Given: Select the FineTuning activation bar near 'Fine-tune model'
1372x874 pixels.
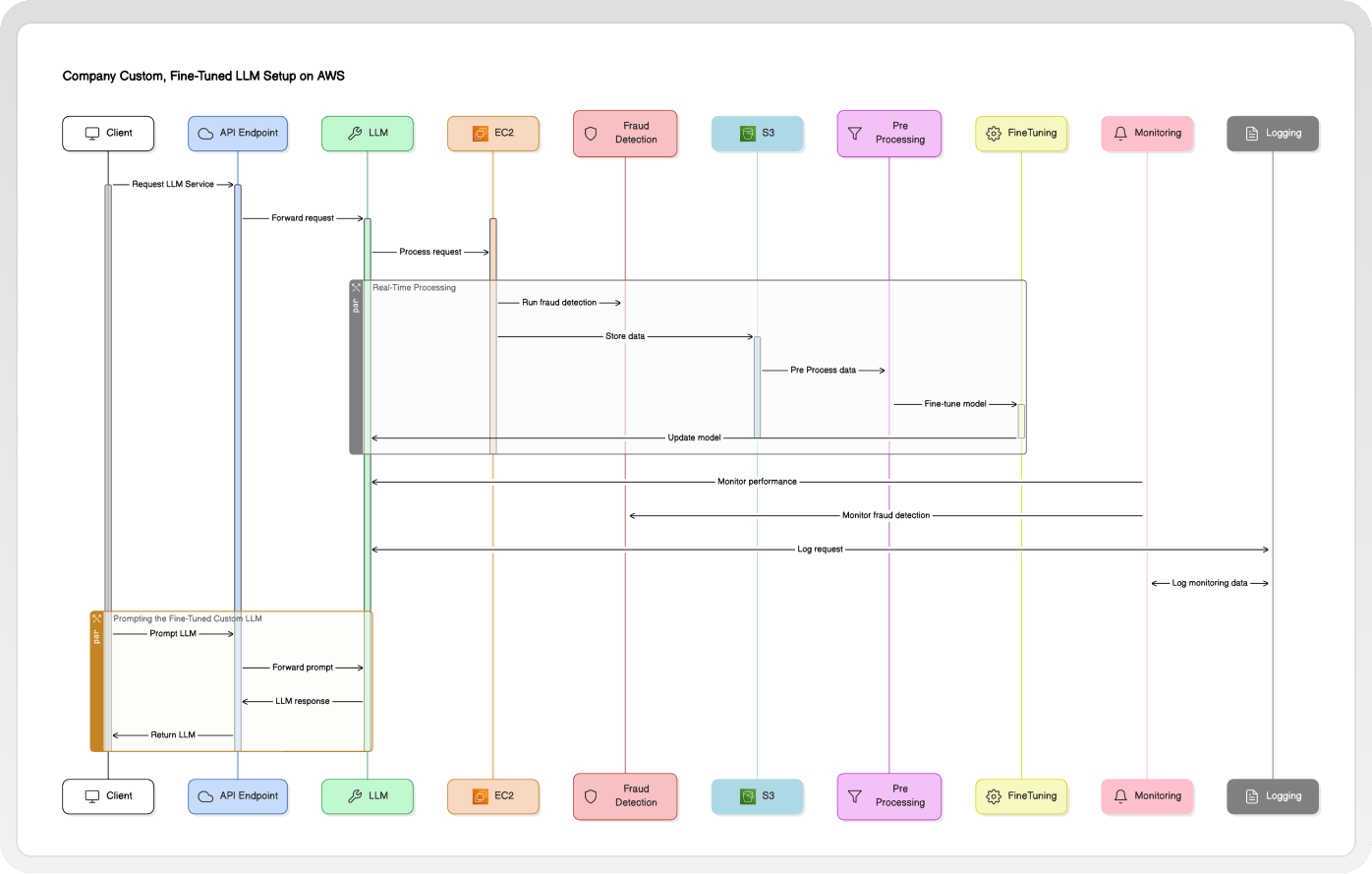Looking at the screenshot, I should (1021, 421).
